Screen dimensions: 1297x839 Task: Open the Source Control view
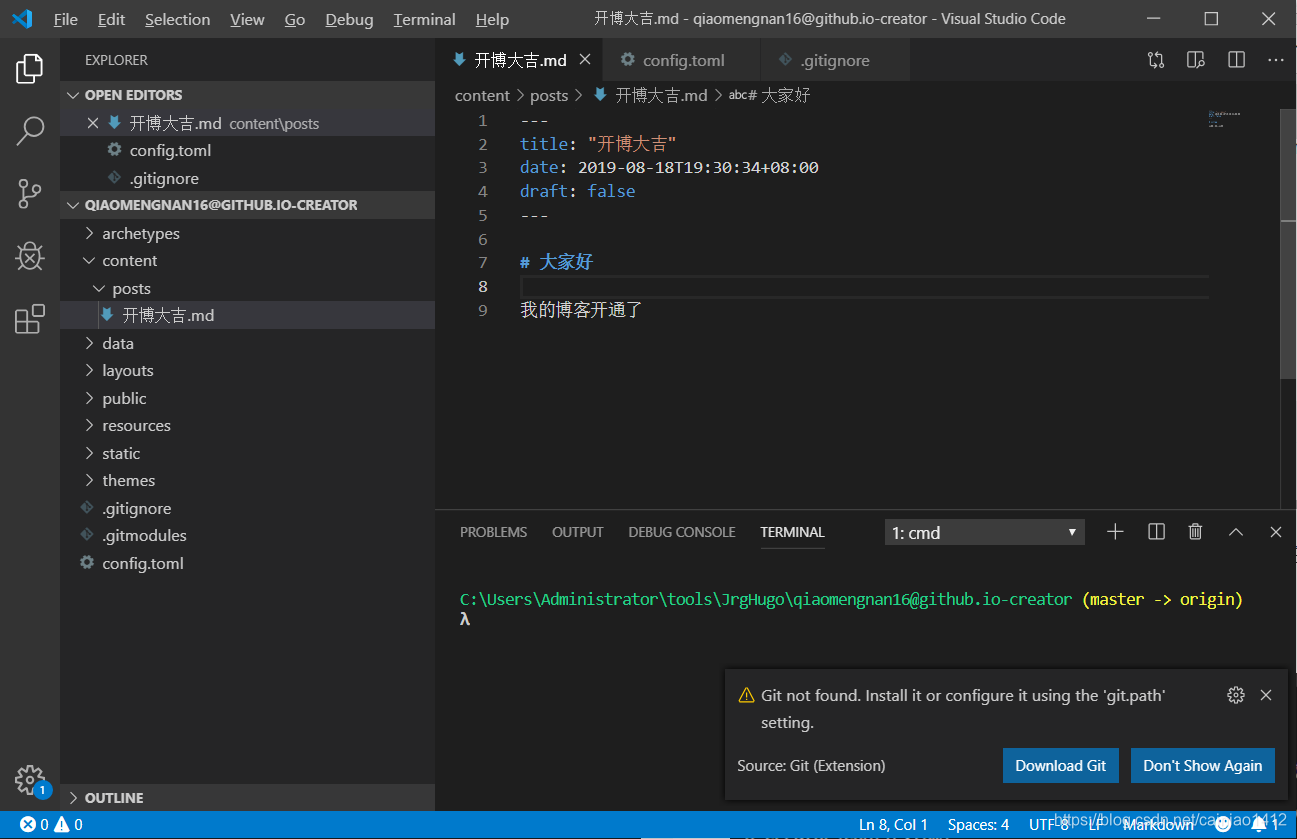point(30,193)
